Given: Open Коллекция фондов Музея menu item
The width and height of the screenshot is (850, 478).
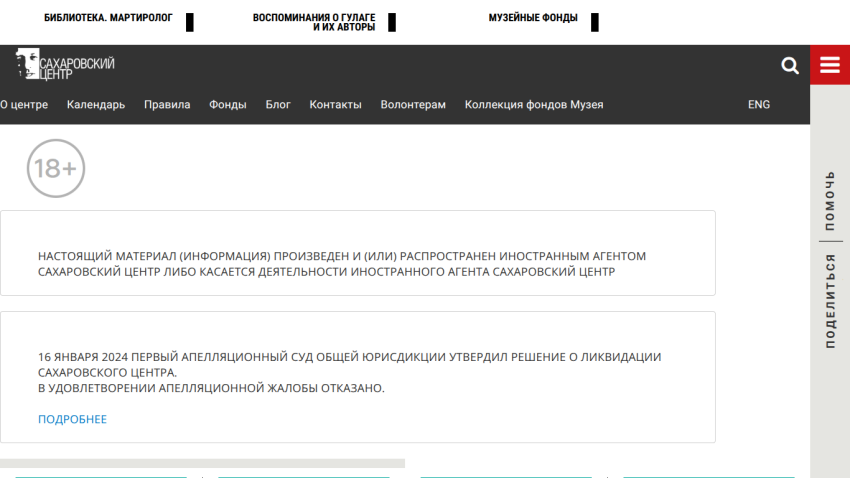Looking at the screenshot, I should tap(534, 105).
